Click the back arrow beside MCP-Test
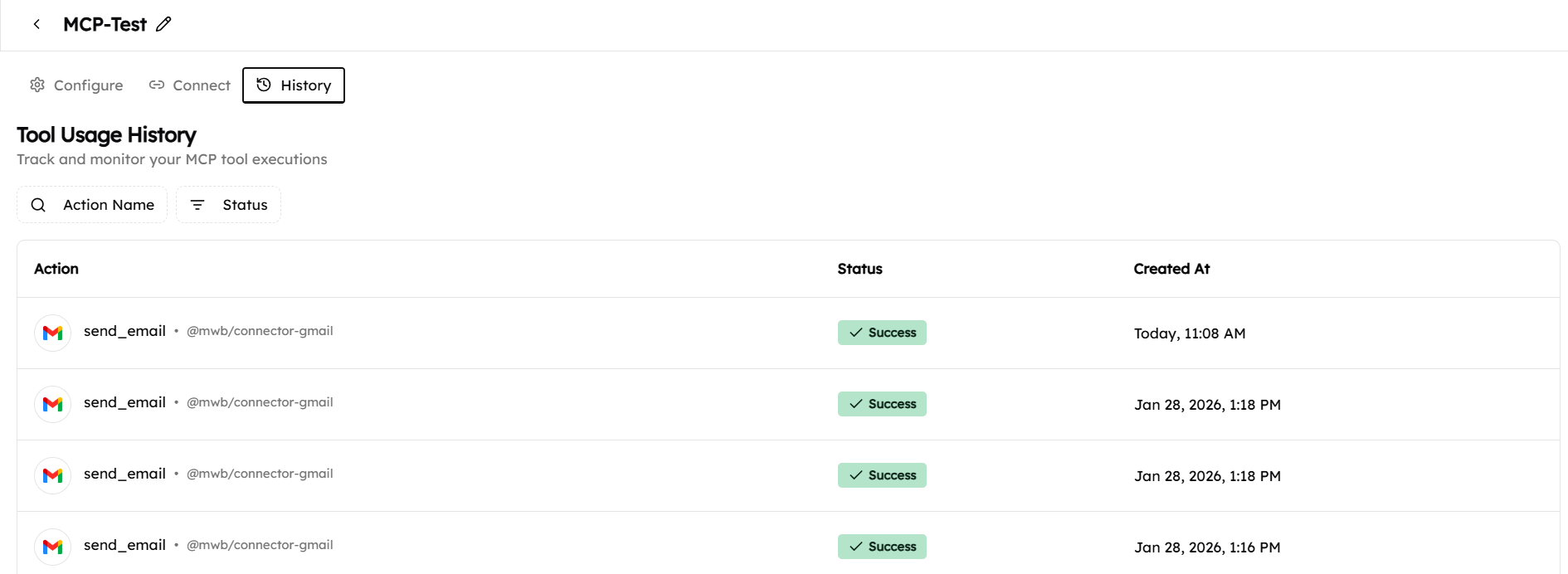 (x=37, y=24)
